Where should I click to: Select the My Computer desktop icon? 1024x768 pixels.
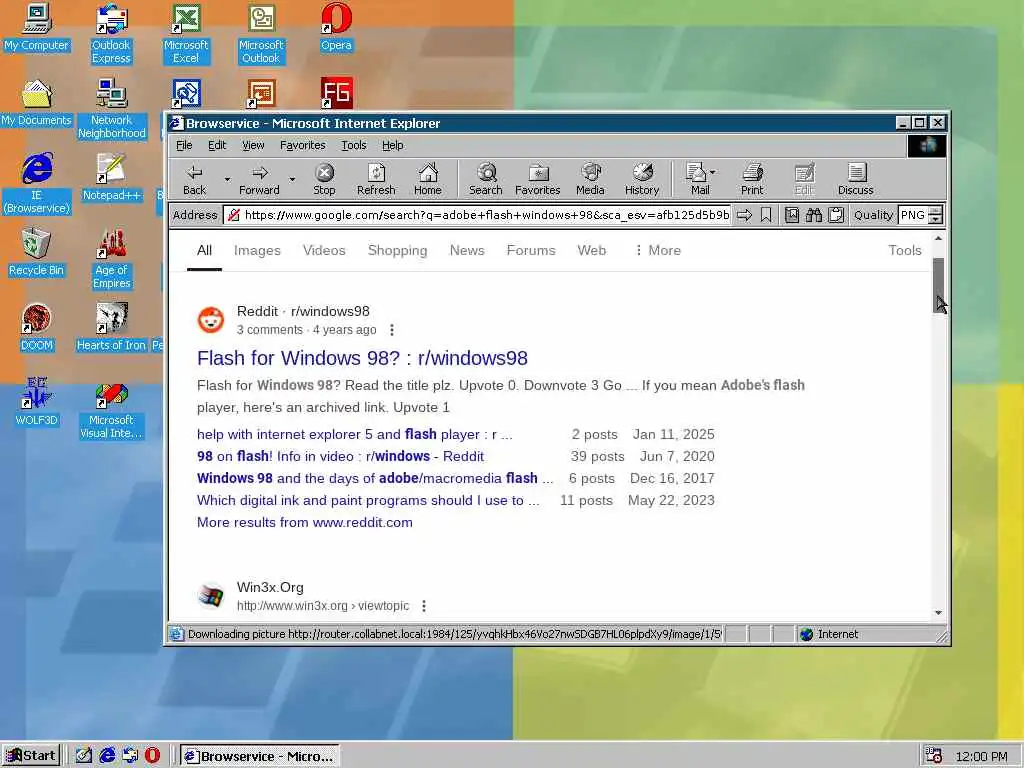[37, 28]
